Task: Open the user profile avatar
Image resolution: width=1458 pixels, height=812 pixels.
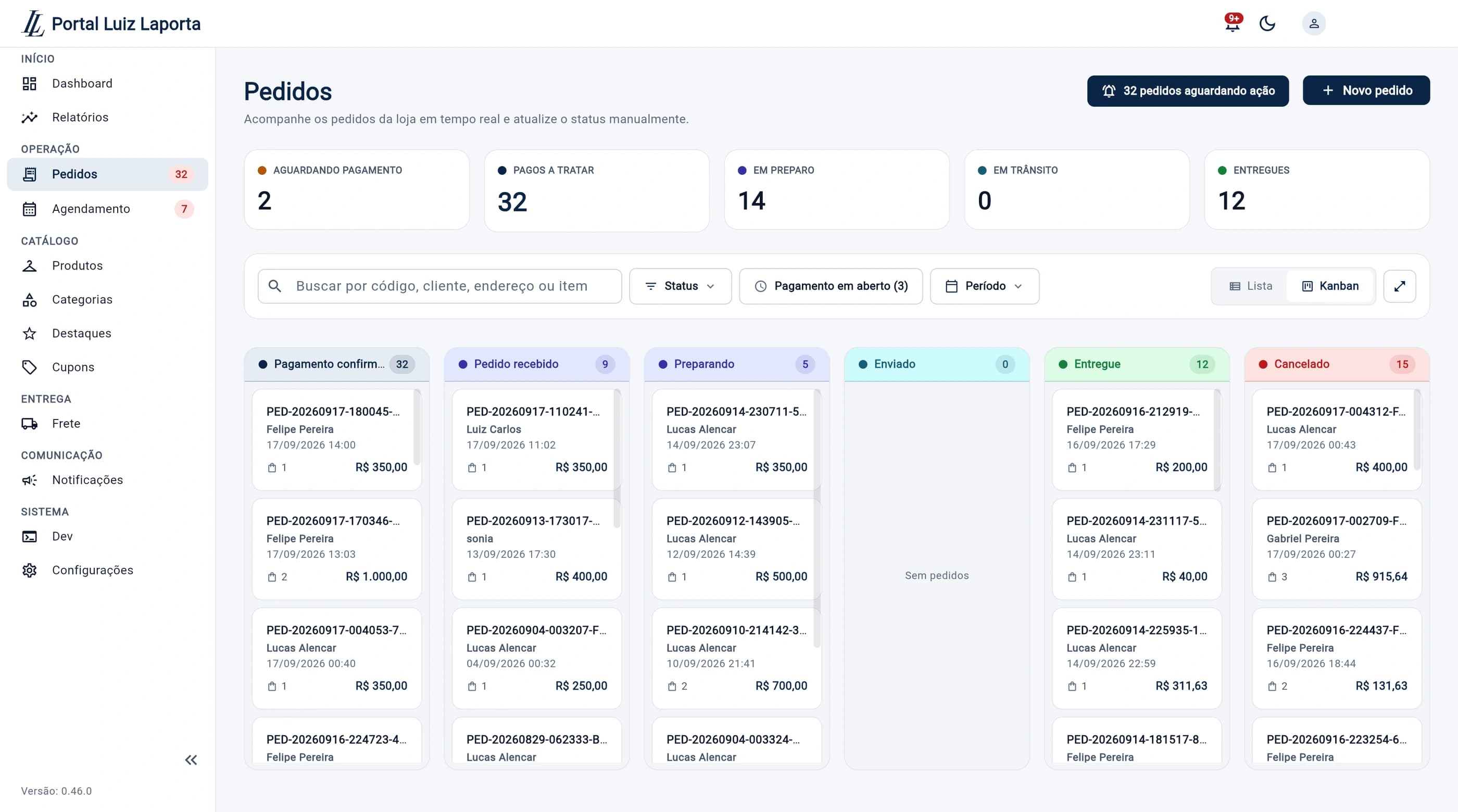Action: point(1314,24)
